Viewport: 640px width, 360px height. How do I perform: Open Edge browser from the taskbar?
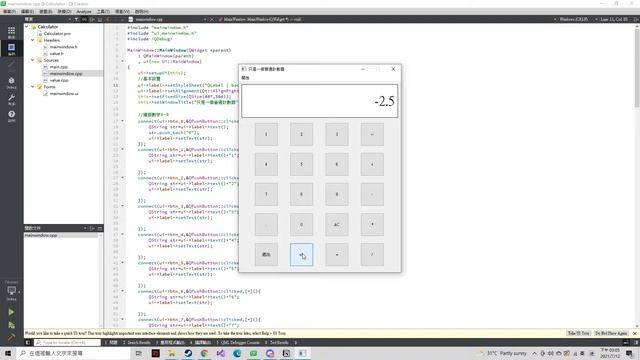click(x=237, y=353)
